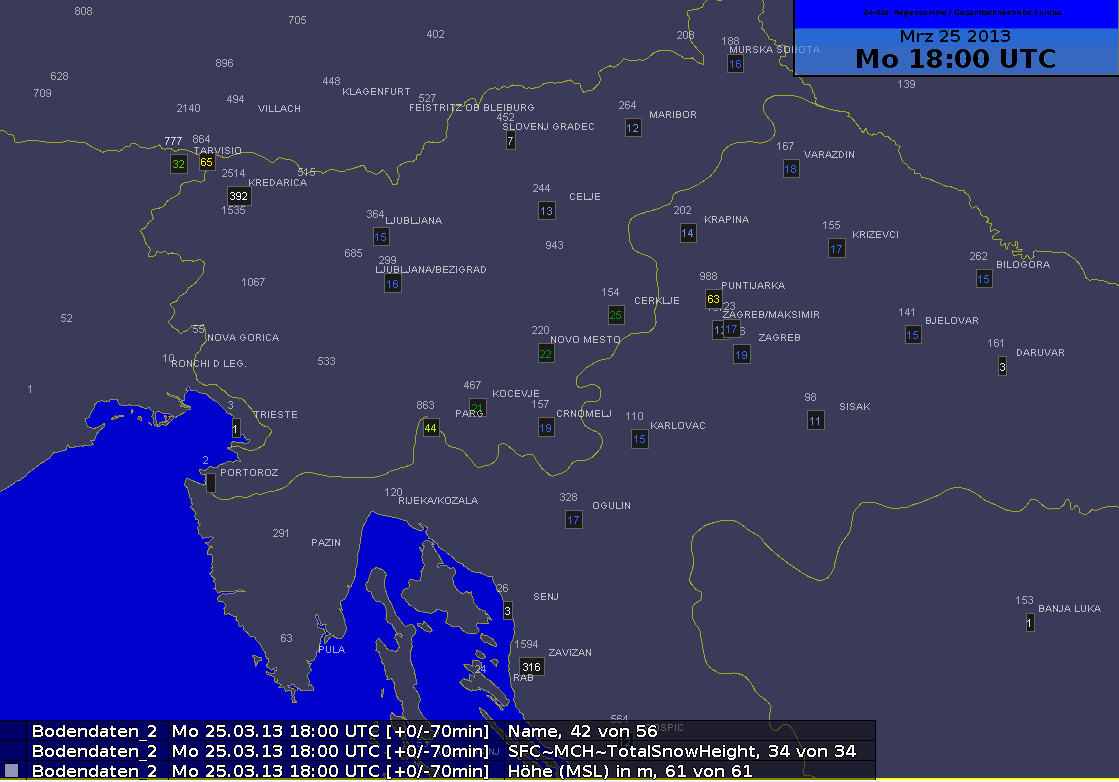The height and width of the screenshot is (782, 1119).
Task: Click the green 32 value box near 777
Action: (x=178, y=164)
